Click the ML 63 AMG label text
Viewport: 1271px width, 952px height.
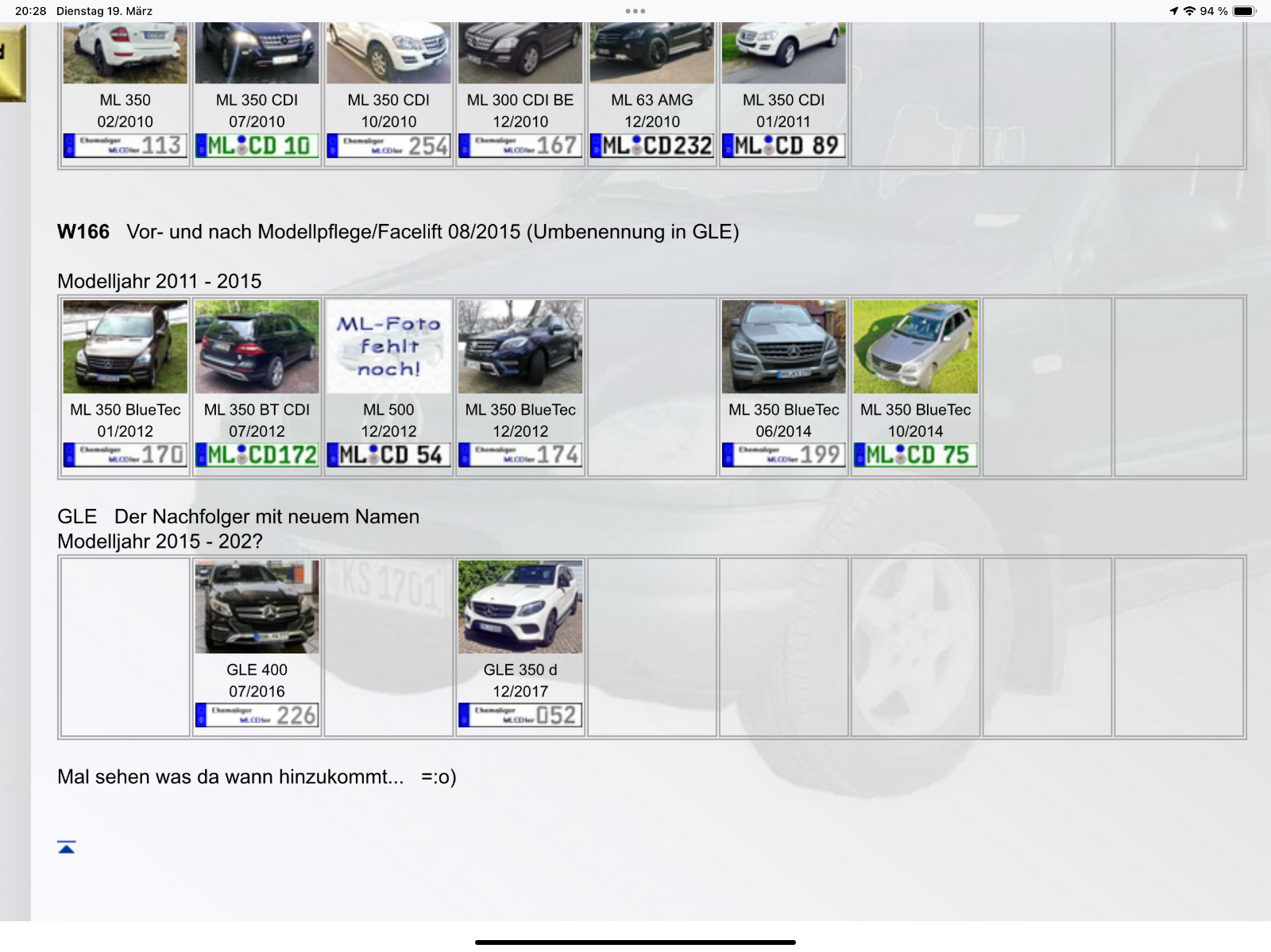click(x=652, y=100)
